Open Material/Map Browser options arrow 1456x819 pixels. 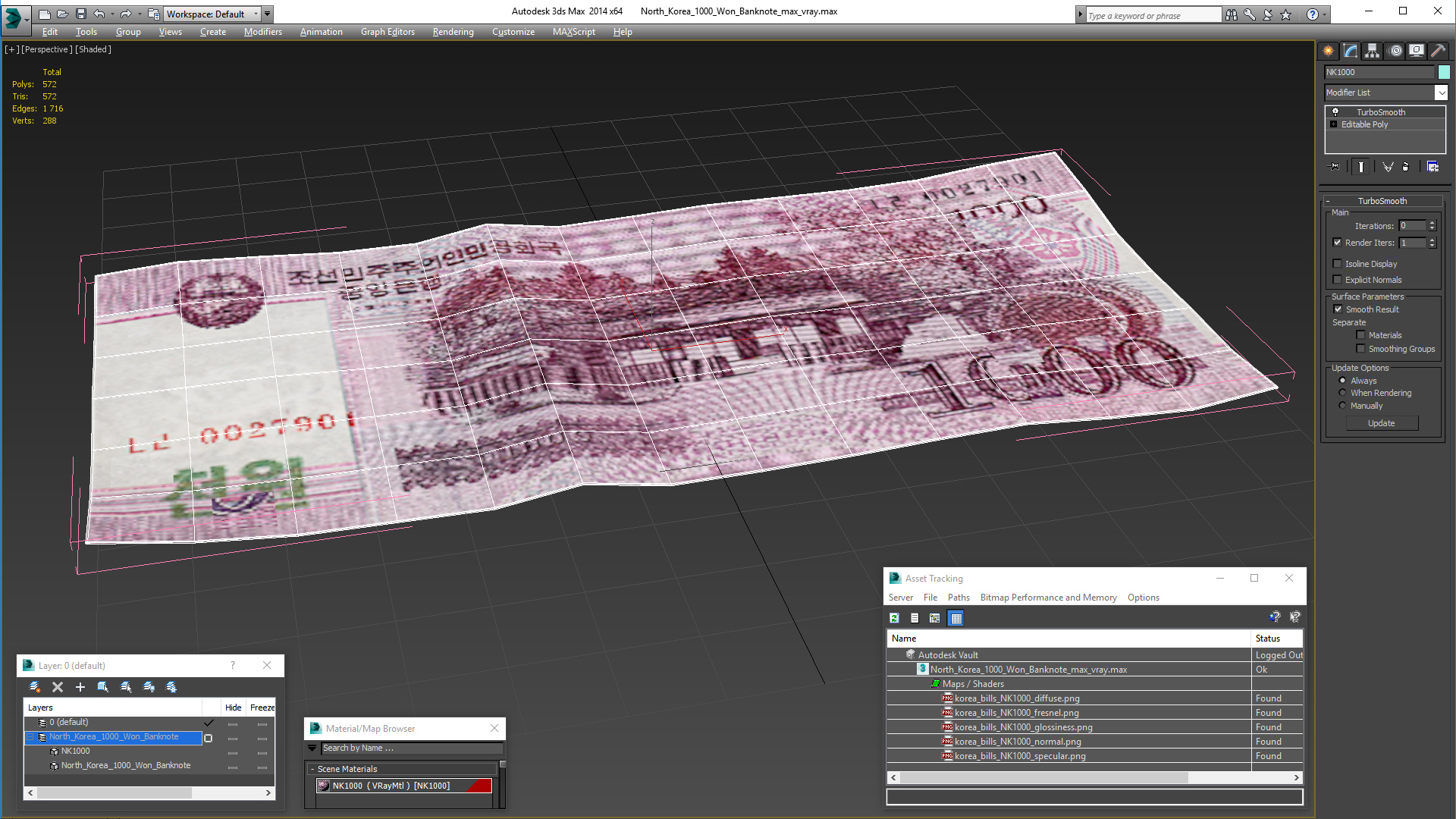(x=312, y=748)
